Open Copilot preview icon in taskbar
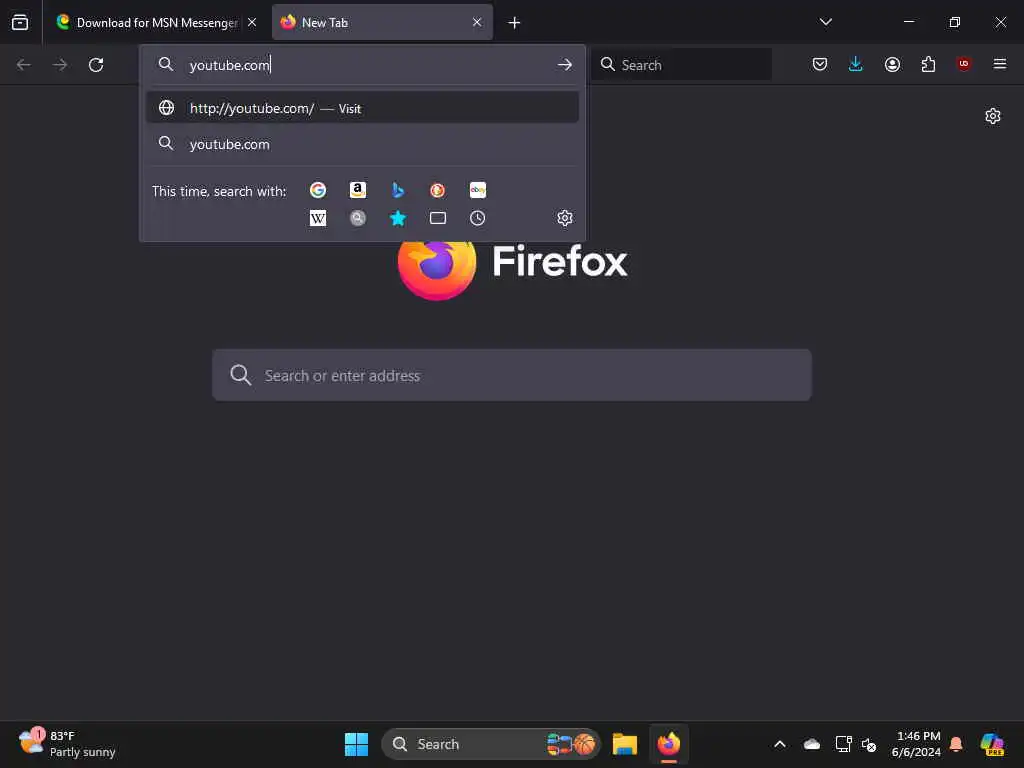Image resolution: width=1024 pixels, height=768 pixels. pos(991,744)
